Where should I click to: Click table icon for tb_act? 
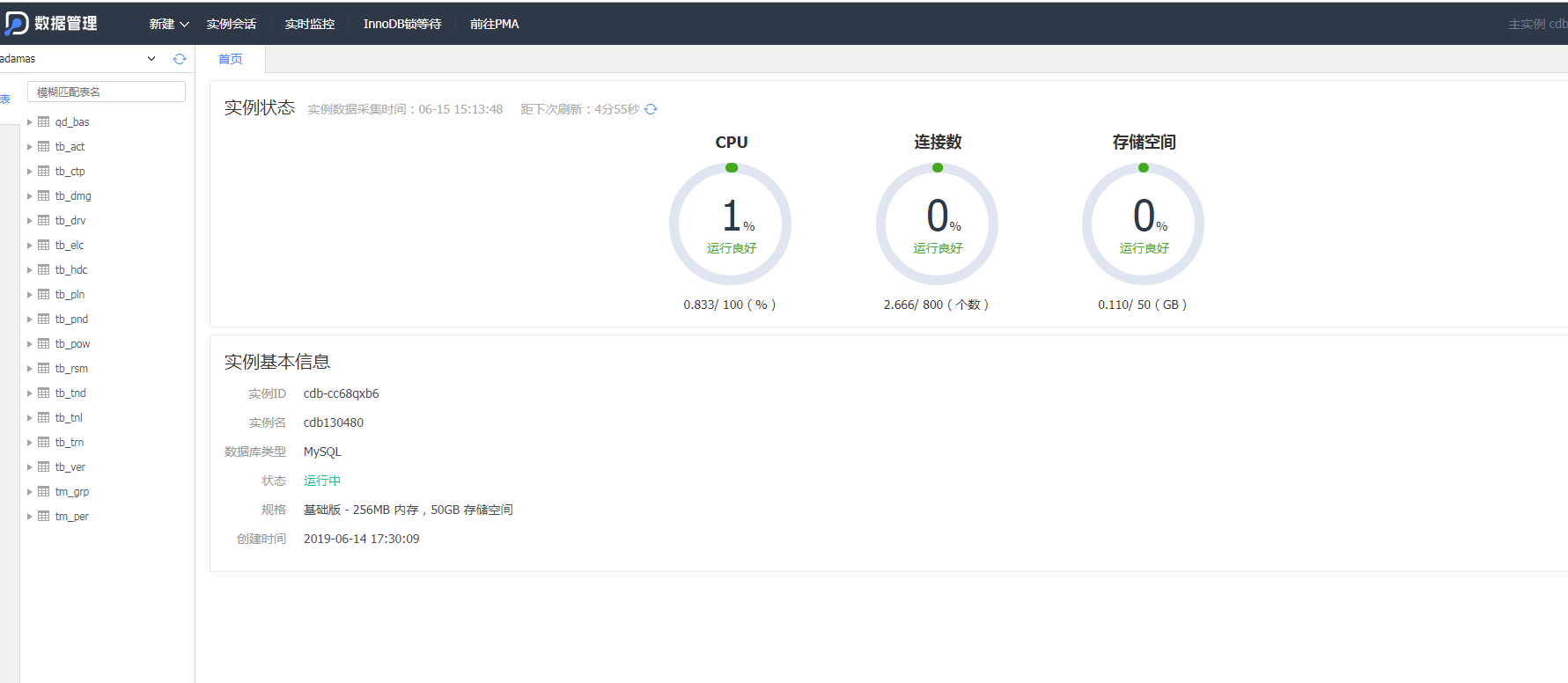44,146
